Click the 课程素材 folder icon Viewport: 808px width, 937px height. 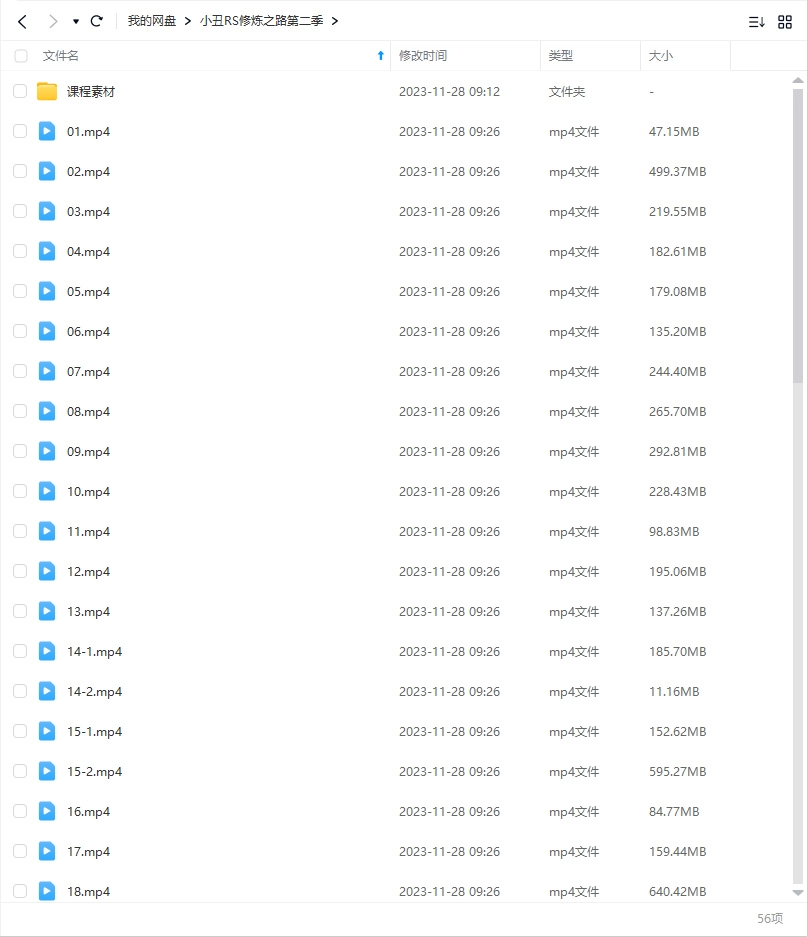click(x=47, y=92)
